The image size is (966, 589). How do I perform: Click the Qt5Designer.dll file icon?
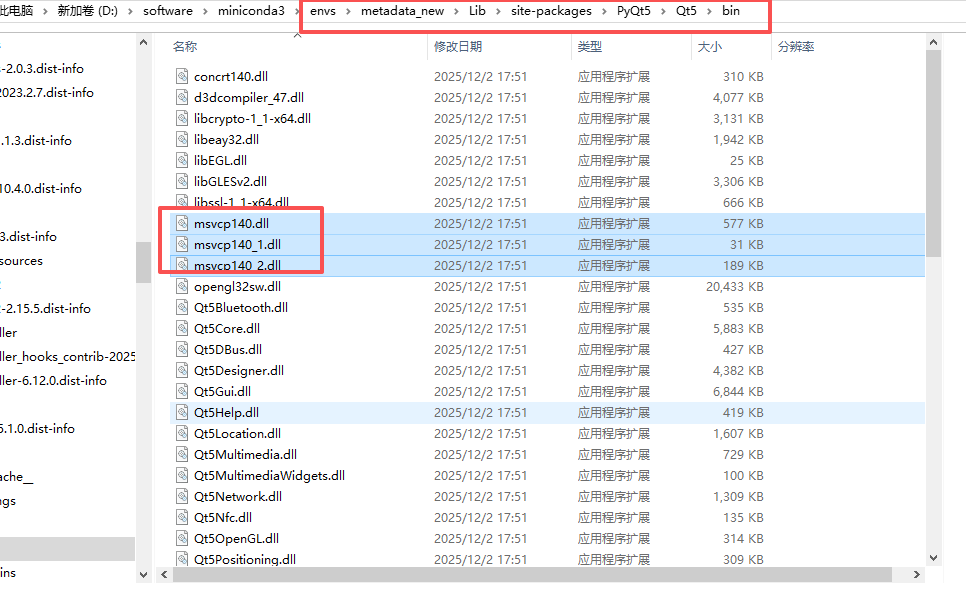(182, 370)
